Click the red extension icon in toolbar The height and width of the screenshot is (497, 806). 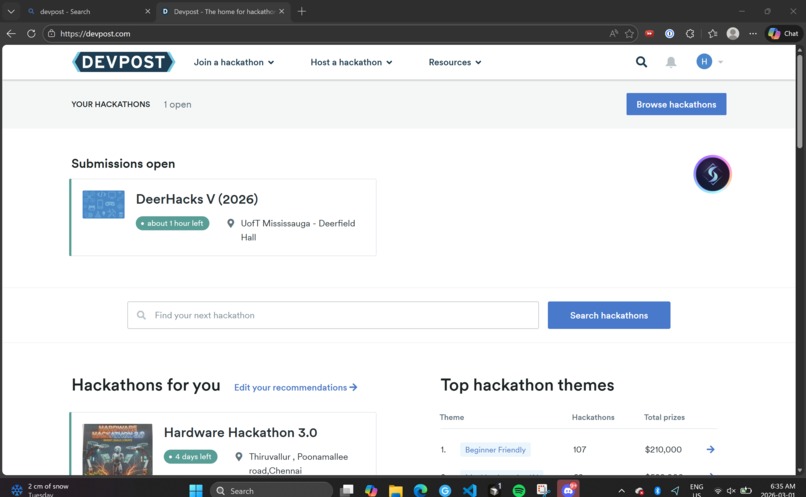point(649,33)
